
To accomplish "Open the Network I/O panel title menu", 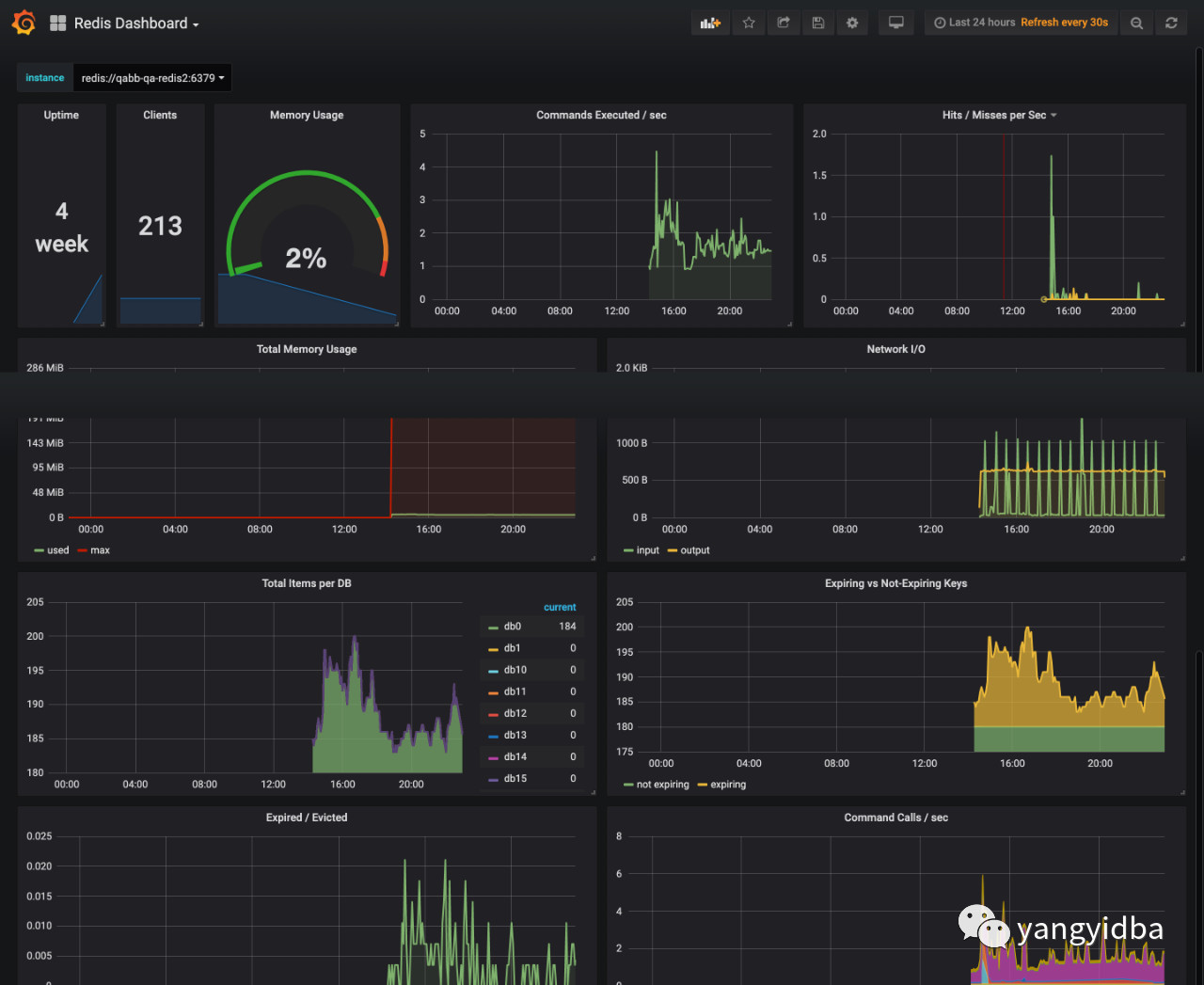I will pyautogui.click(x=895, y=349).
